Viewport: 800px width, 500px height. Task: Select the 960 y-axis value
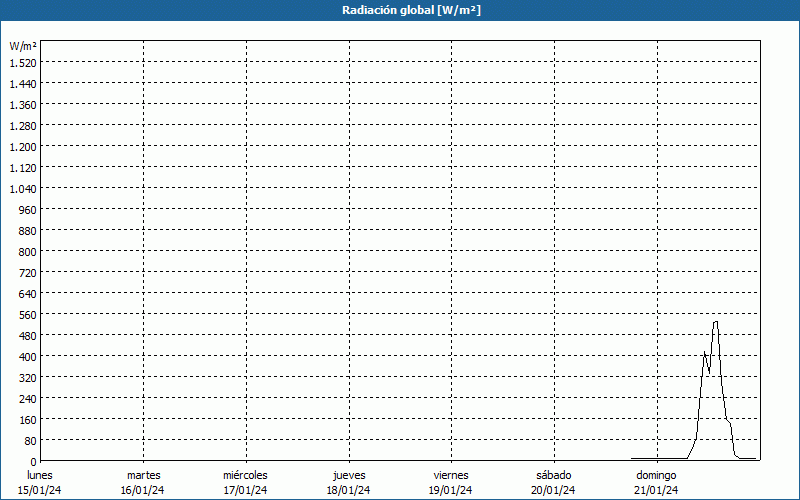tap(29, 210)
